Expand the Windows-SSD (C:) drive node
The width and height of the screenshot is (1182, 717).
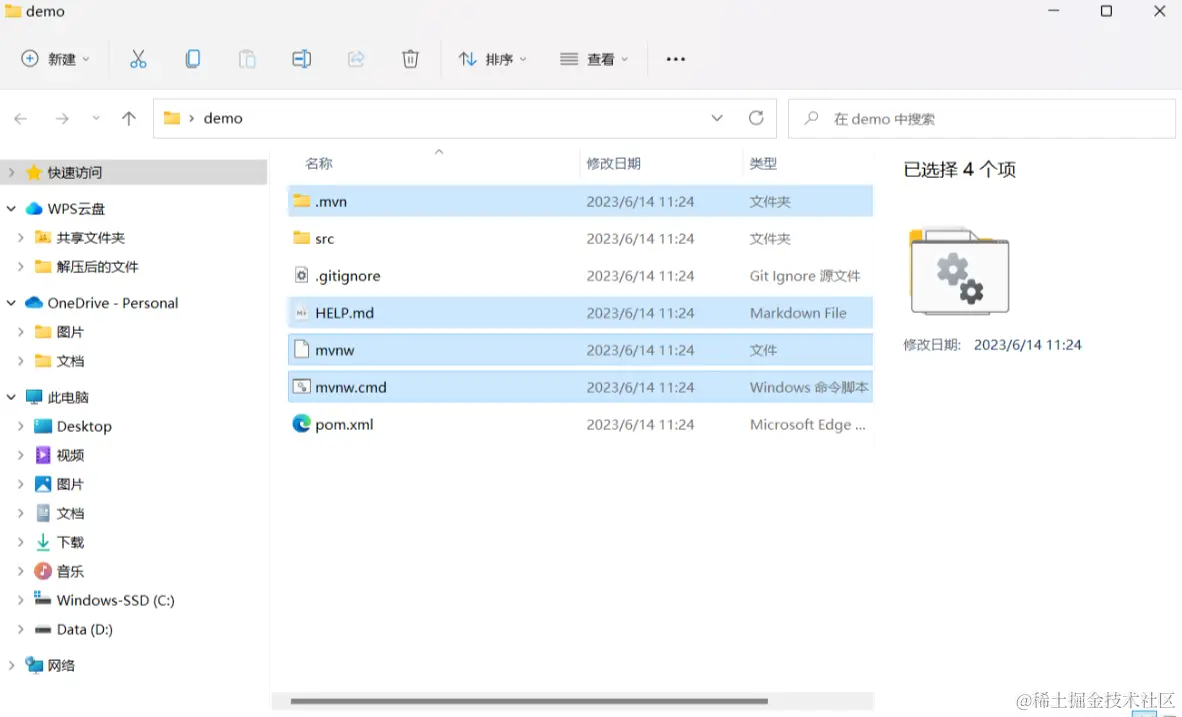click(x=20, y=601)
